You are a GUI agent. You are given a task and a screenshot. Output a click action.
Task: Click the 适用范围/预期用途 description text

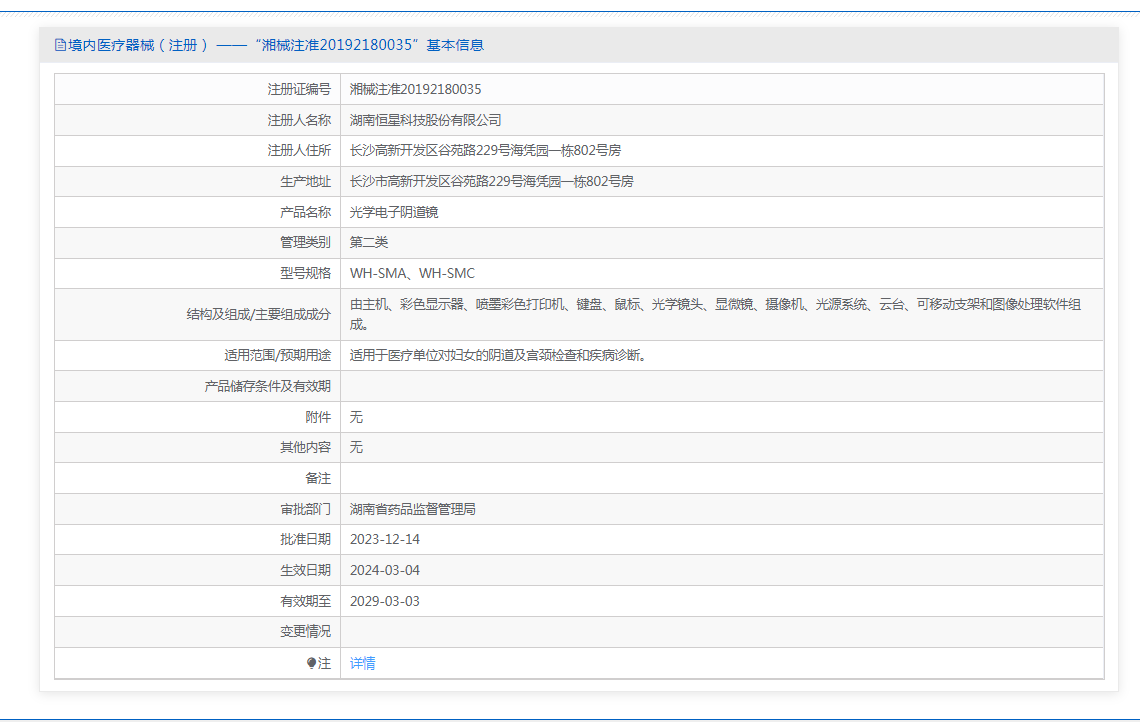pos(497,355)
